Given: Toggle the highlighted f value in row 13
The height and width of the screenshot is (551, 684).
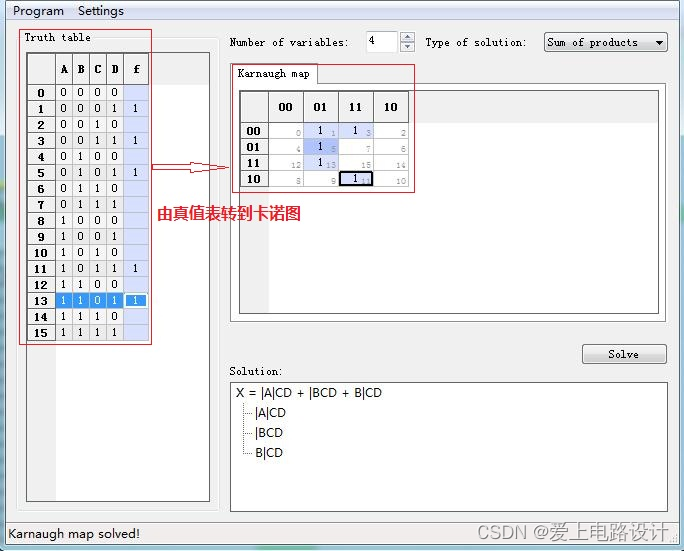Looking at the screenshot, I should (x=135, y=301).
